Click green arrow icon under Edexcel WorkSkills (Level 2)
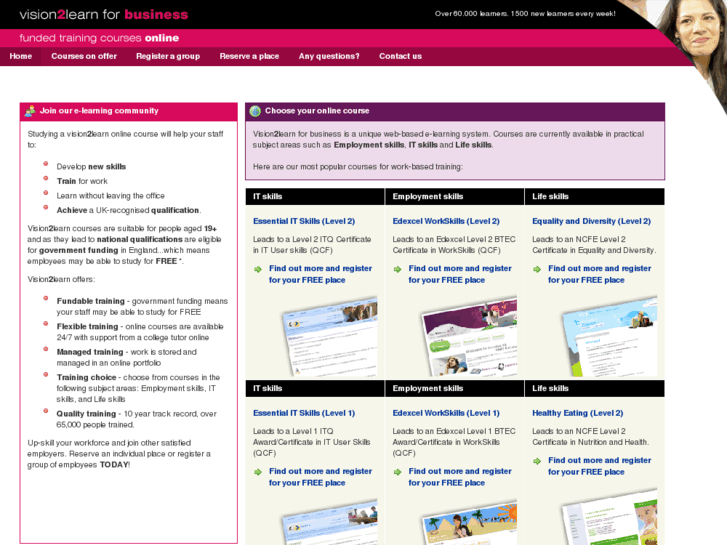Viewport: 727px width, 545px height. [397, 269]
